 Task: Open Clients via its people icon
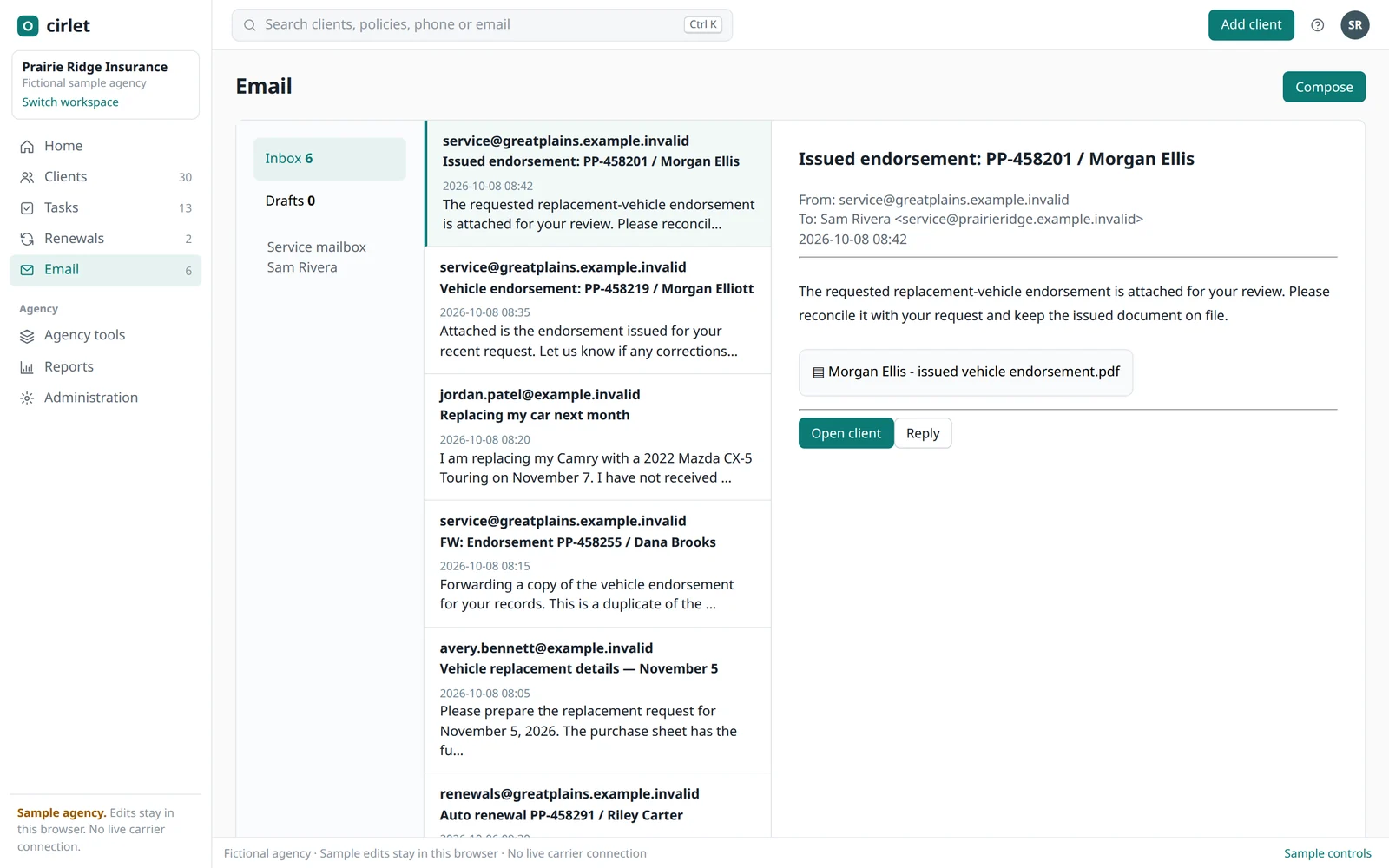[x=27, y=177]
